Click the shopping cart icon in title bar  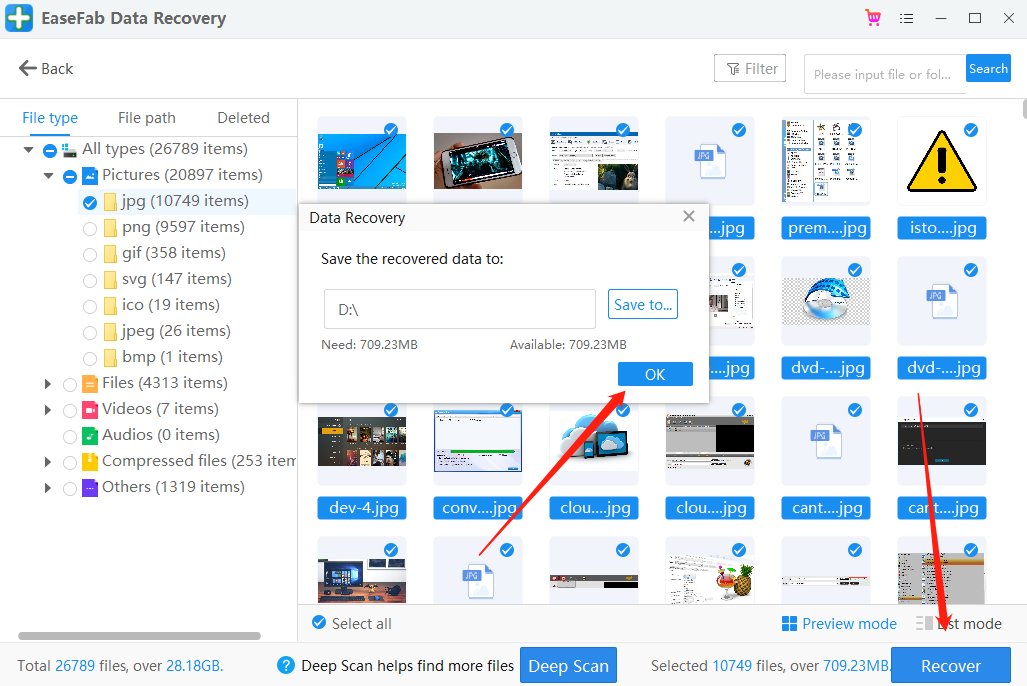(x=873, y=18)
